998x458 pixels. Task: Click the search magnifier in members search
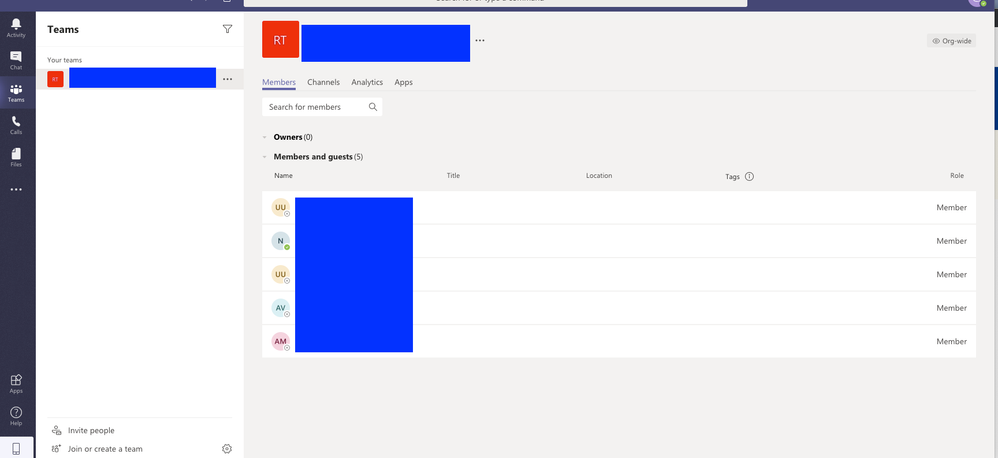[x=373, y=107]
